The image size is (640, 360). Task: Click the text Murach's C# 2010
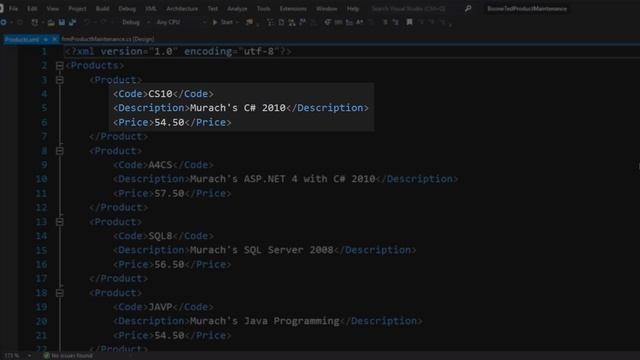pyautogui.click(x=238, y=108)
